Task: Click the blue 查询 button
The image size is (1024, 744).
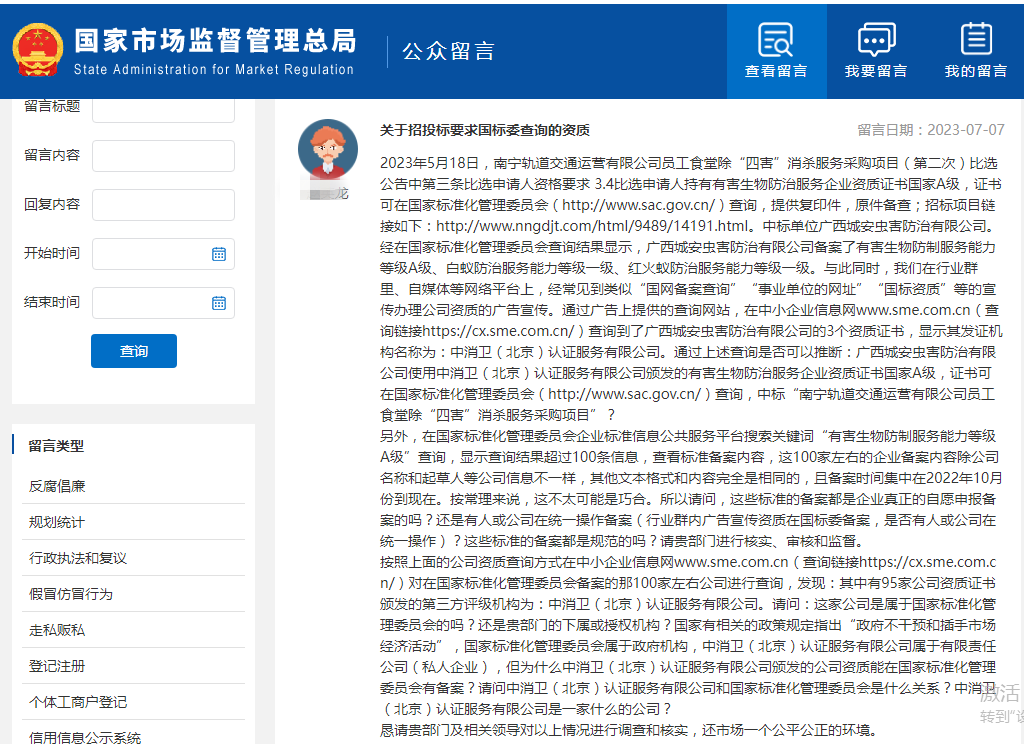Action: click(134, 351)
